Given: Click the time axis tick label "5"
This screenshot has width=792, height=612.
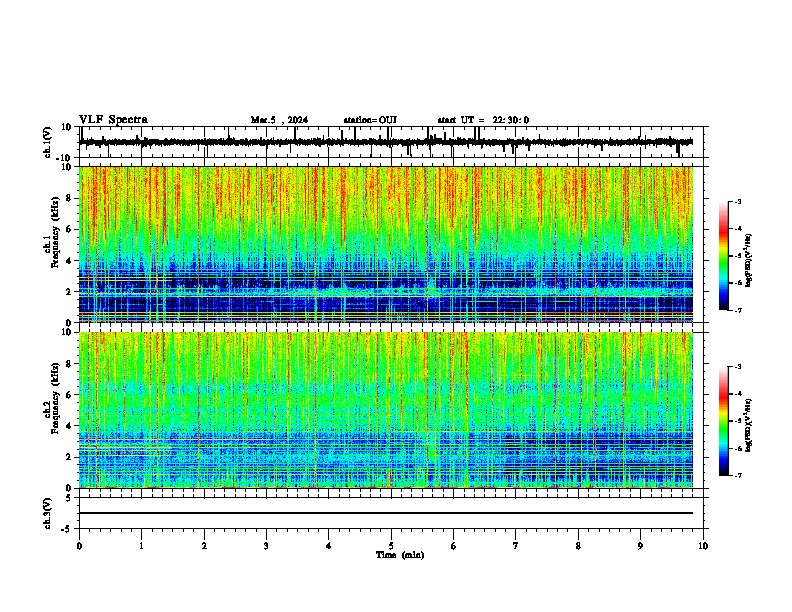Looking at the screenshot, I should (x=391, y=546).
